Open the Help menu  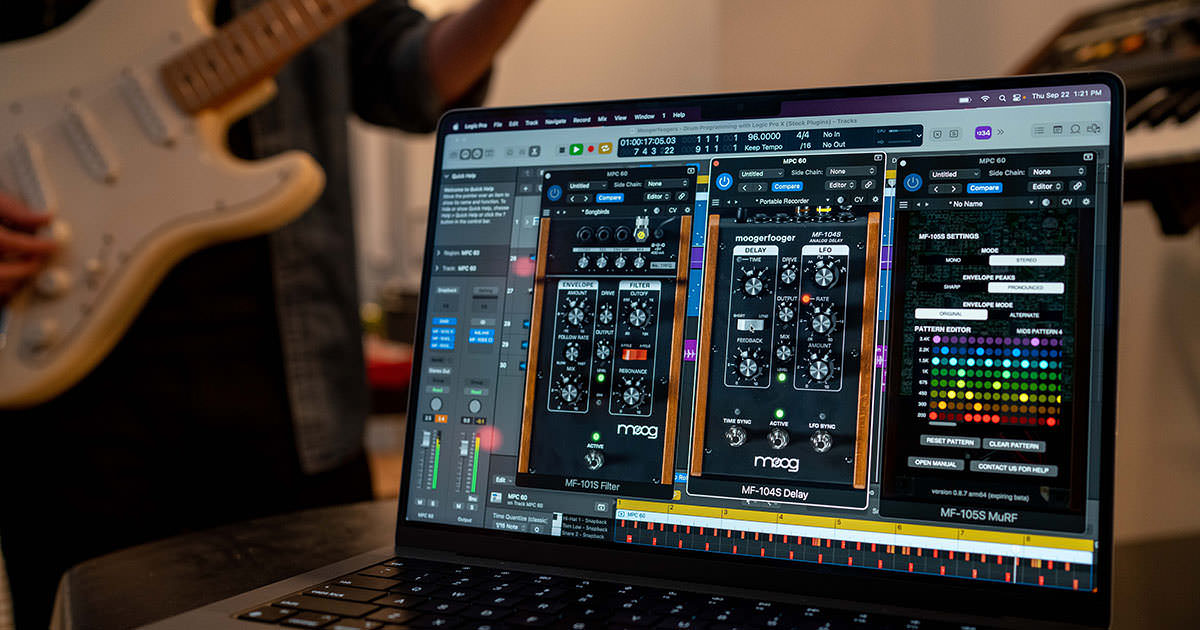679,115
